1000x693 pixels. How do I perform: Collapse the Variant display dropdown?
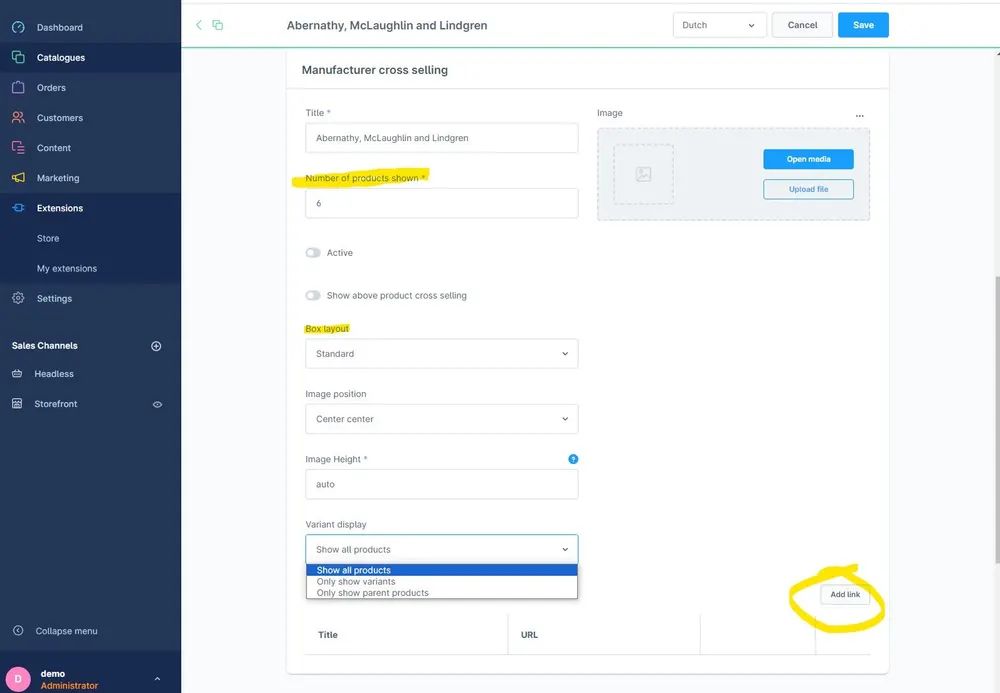point(441,549)
